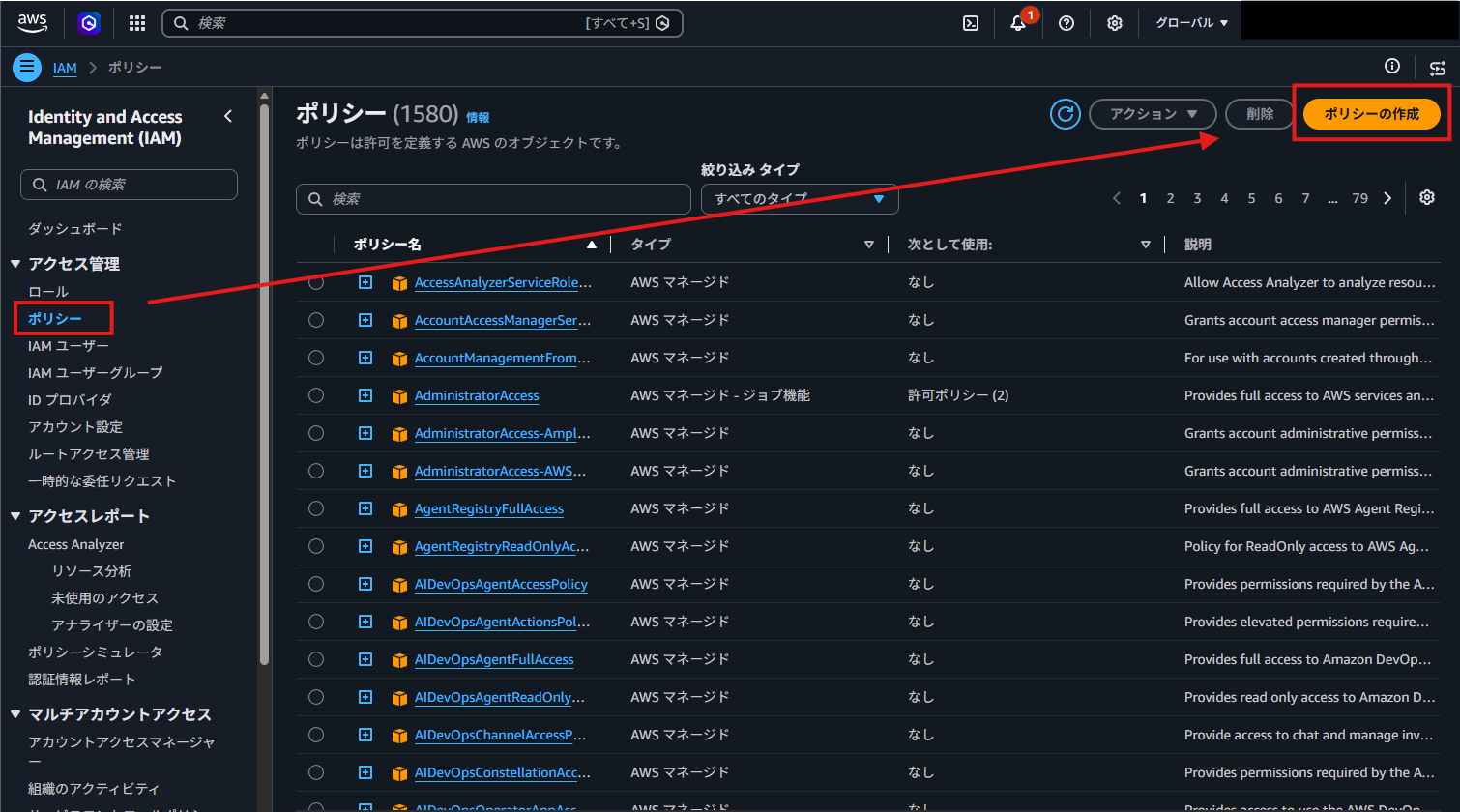Image resolution: width=1460 pixels, height=812 pixels.
Task: Open the グローバル region dropdown
Action: pyautogui.click(x=1191, y=23)
